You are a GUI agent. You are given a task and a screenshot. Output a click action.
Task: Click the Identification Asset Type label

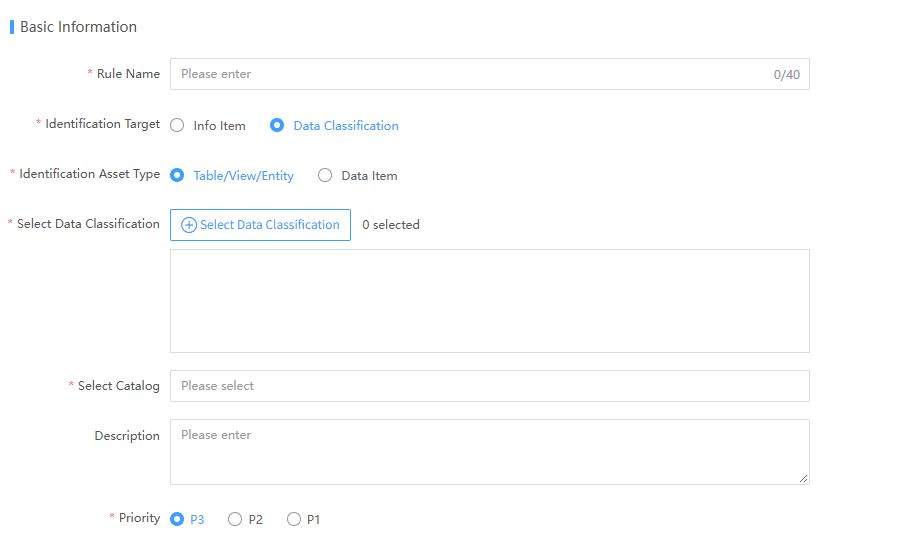pyautogui.click(x=89, y=174)
